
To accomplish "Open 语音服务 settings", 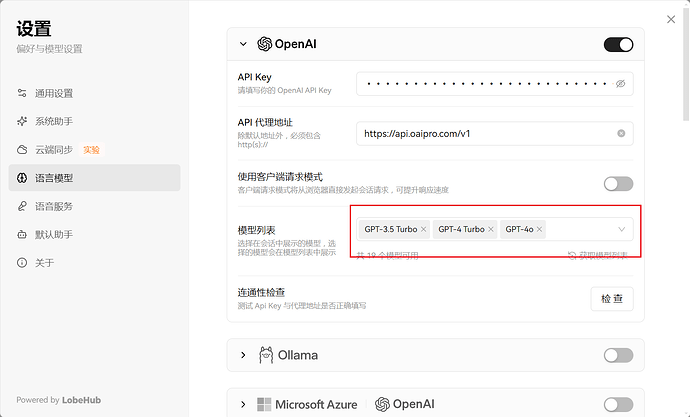I will [94, 206].
